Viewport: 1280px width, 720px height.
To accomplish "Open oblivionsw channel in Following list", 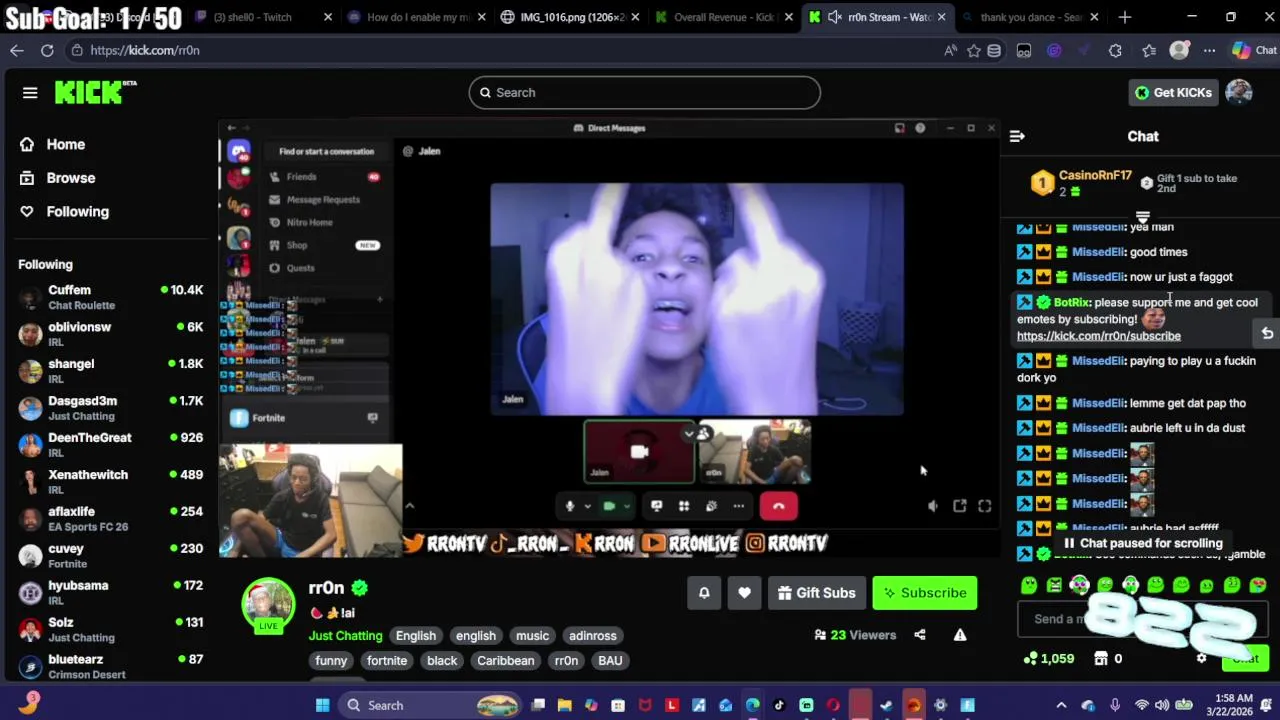I will click(x=110, y=334).
